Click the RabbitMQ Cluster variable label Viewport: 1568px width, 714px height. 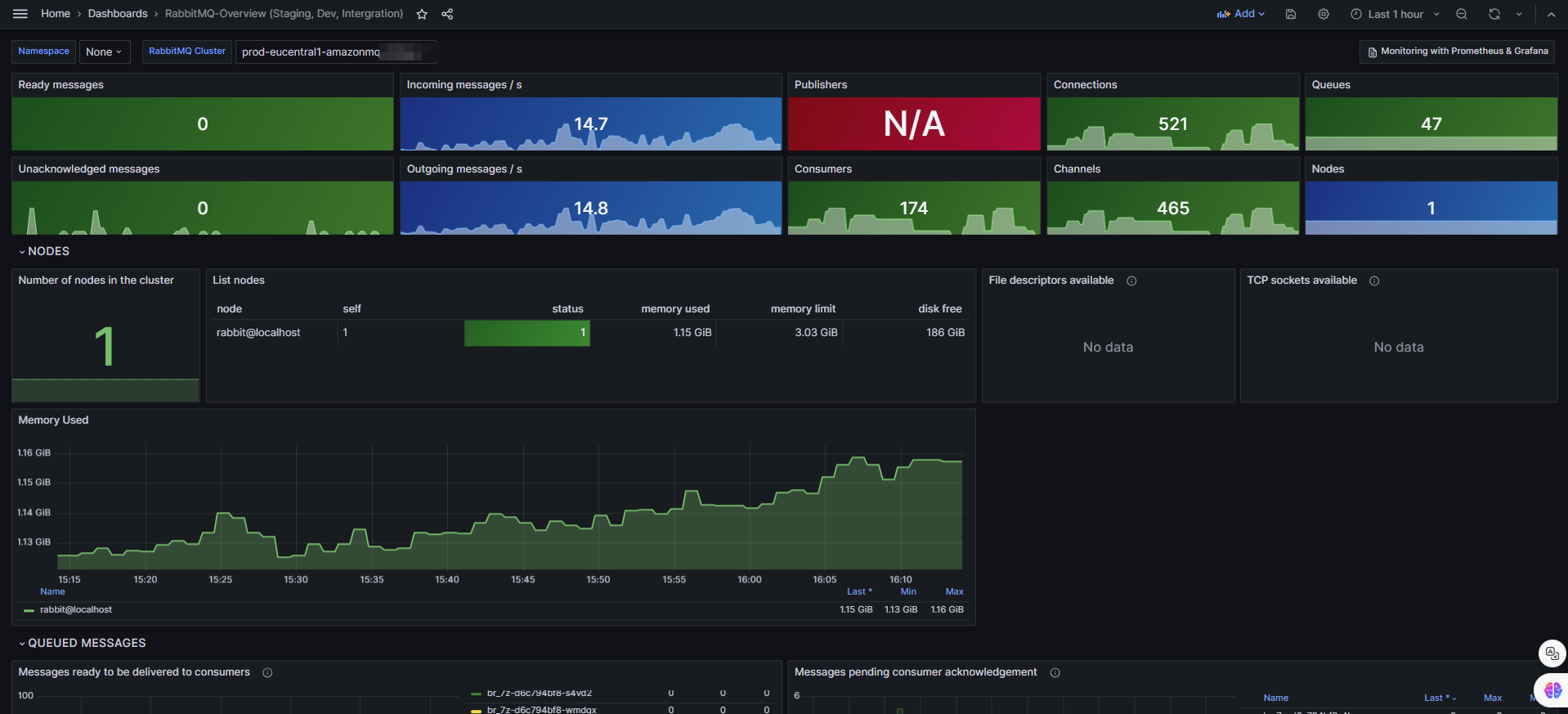pos(187,52)
